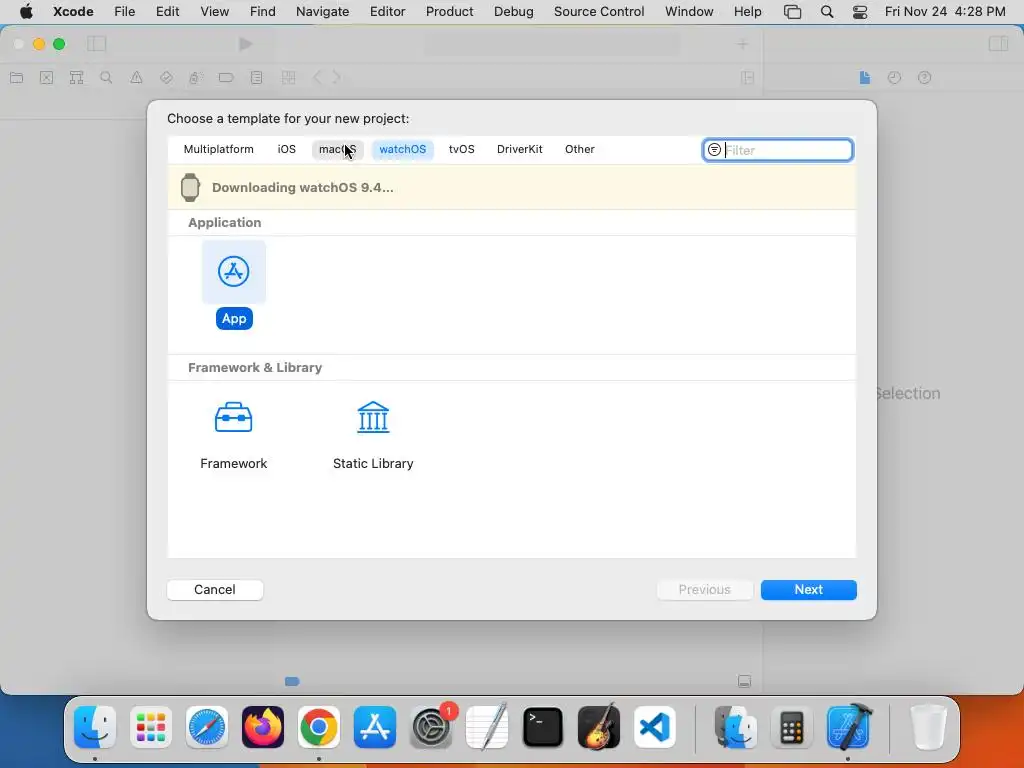Open the Apple menu
The height and width of the screenshot is (768, 1024).
[26, 11]
